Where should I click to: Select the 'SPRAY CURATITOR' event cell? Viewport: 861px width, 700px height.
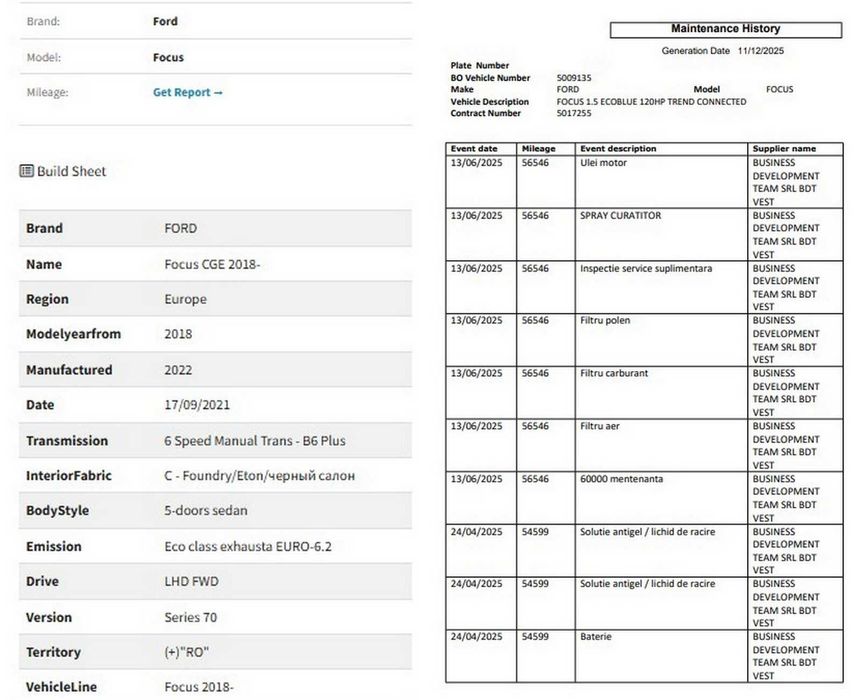(661, 234)
